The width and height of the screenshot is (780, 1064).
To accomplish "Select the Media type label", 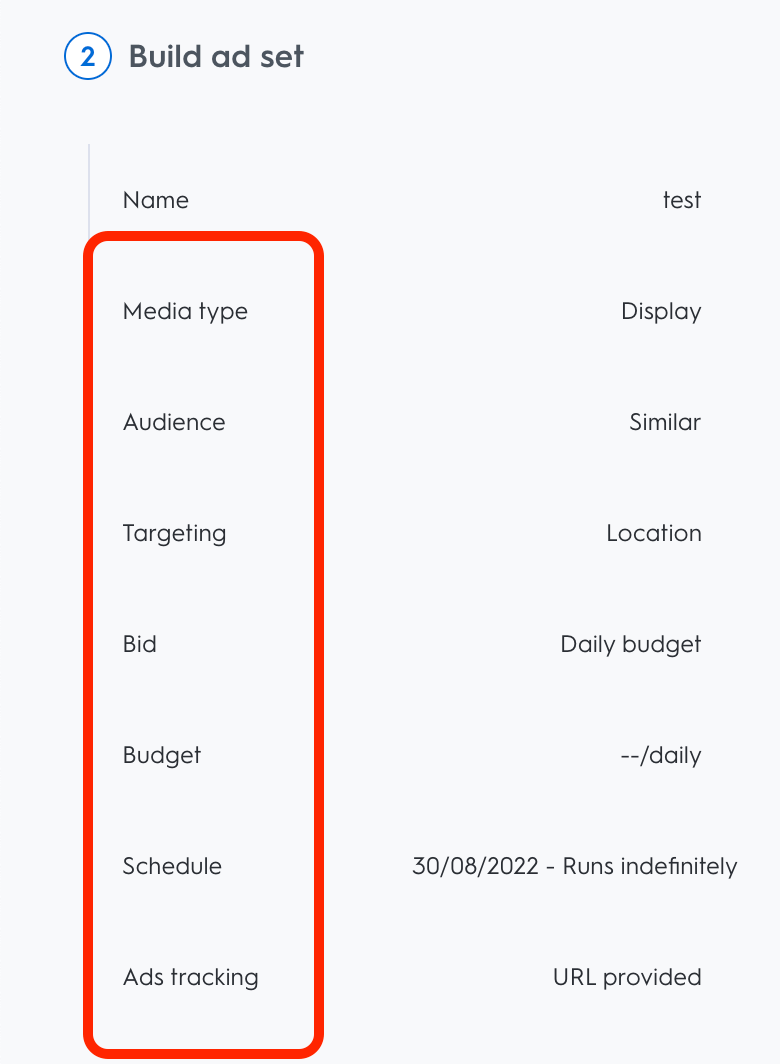I will (185, 311).
